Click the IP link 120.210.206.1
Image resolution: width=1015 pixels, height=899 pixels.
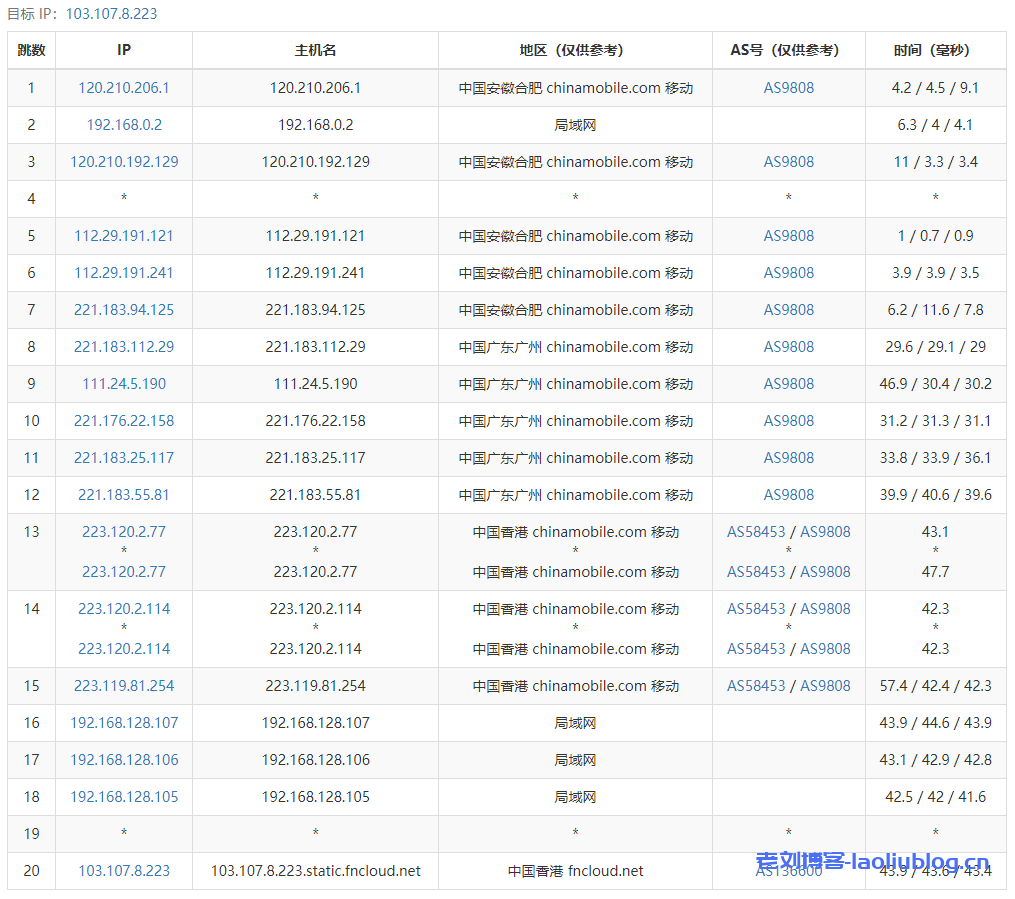tap(124, 88)
